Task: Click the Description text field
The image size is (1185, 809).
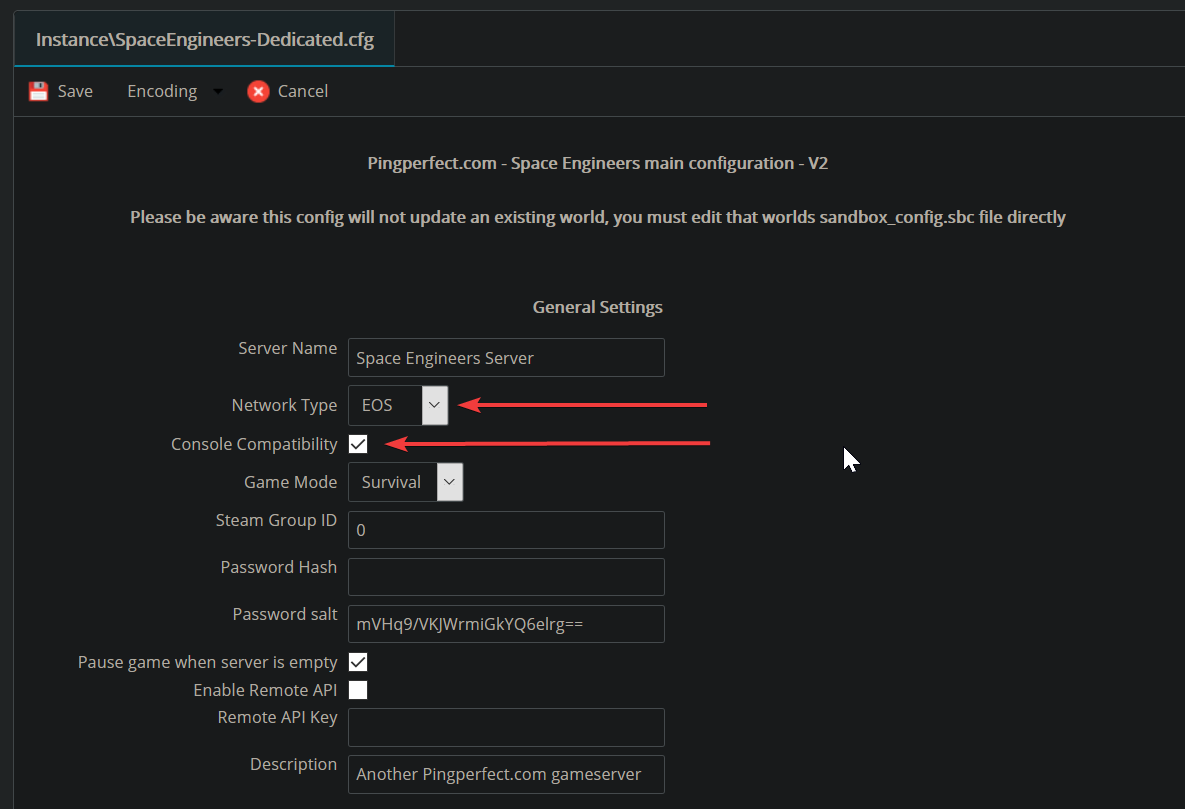Action: pyautogui.click(x=506, y=774)
